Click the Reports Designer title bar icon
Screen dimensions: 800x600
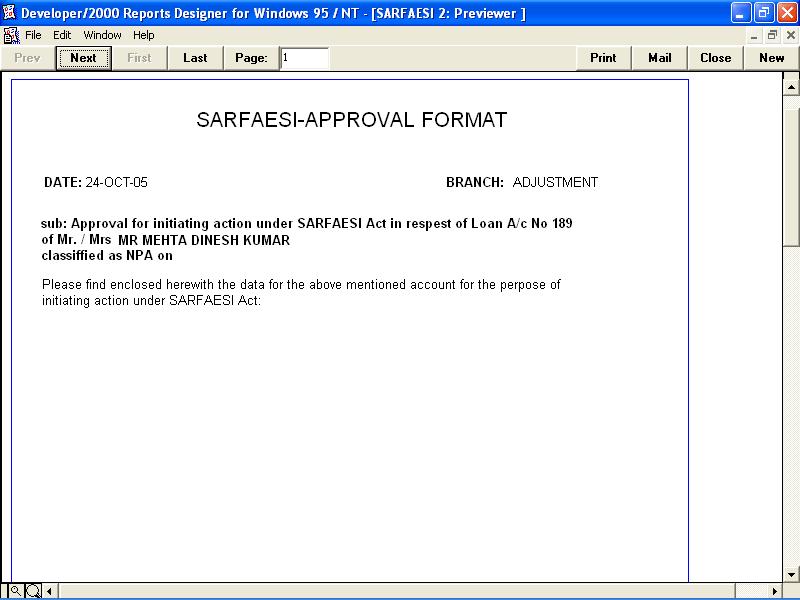pos(10,13)
